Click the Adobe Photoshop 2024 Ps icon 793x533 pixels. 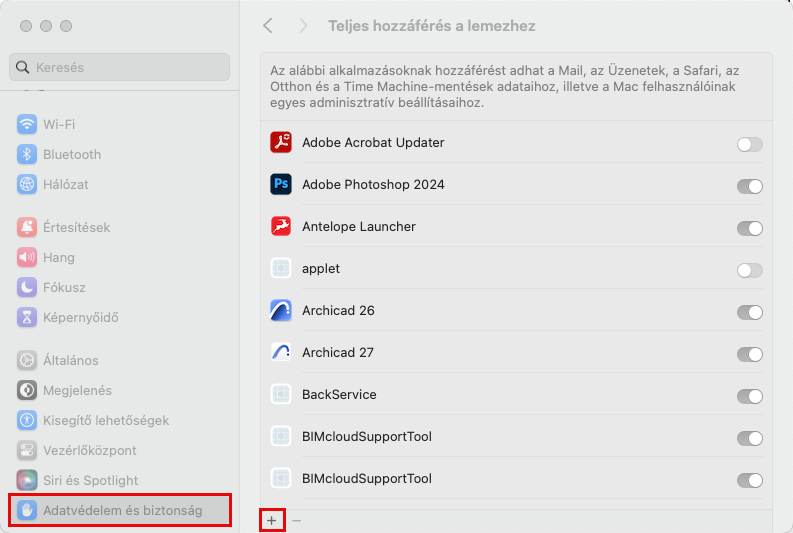281,185
